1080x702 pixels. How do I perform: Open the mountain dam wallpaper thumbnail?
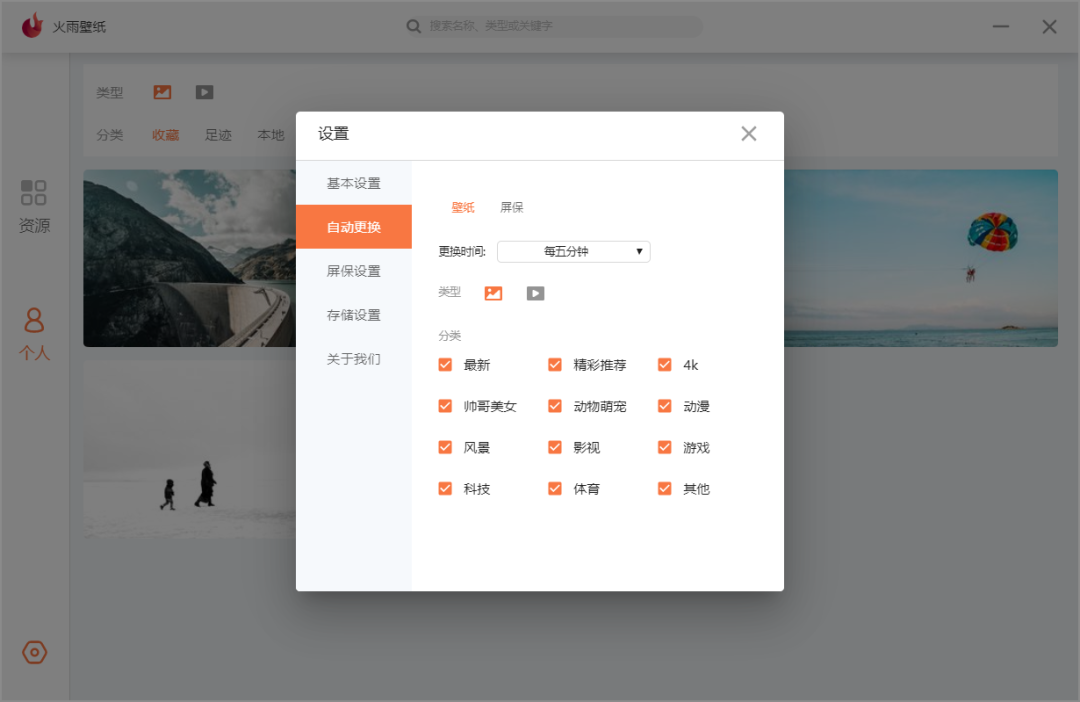[189, 258]
